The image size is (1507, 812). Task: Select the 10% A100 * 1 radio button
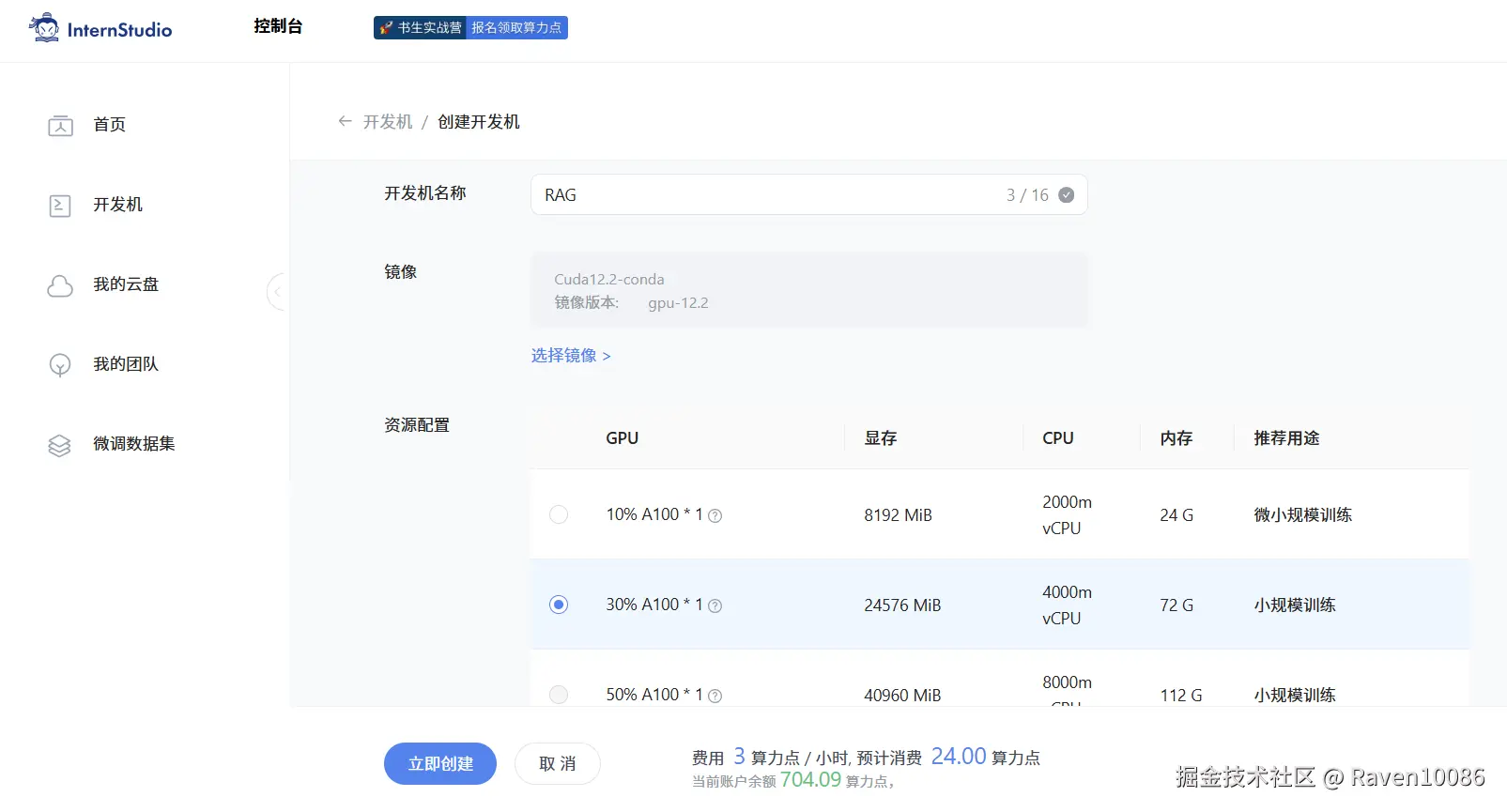tap(559, 514)
